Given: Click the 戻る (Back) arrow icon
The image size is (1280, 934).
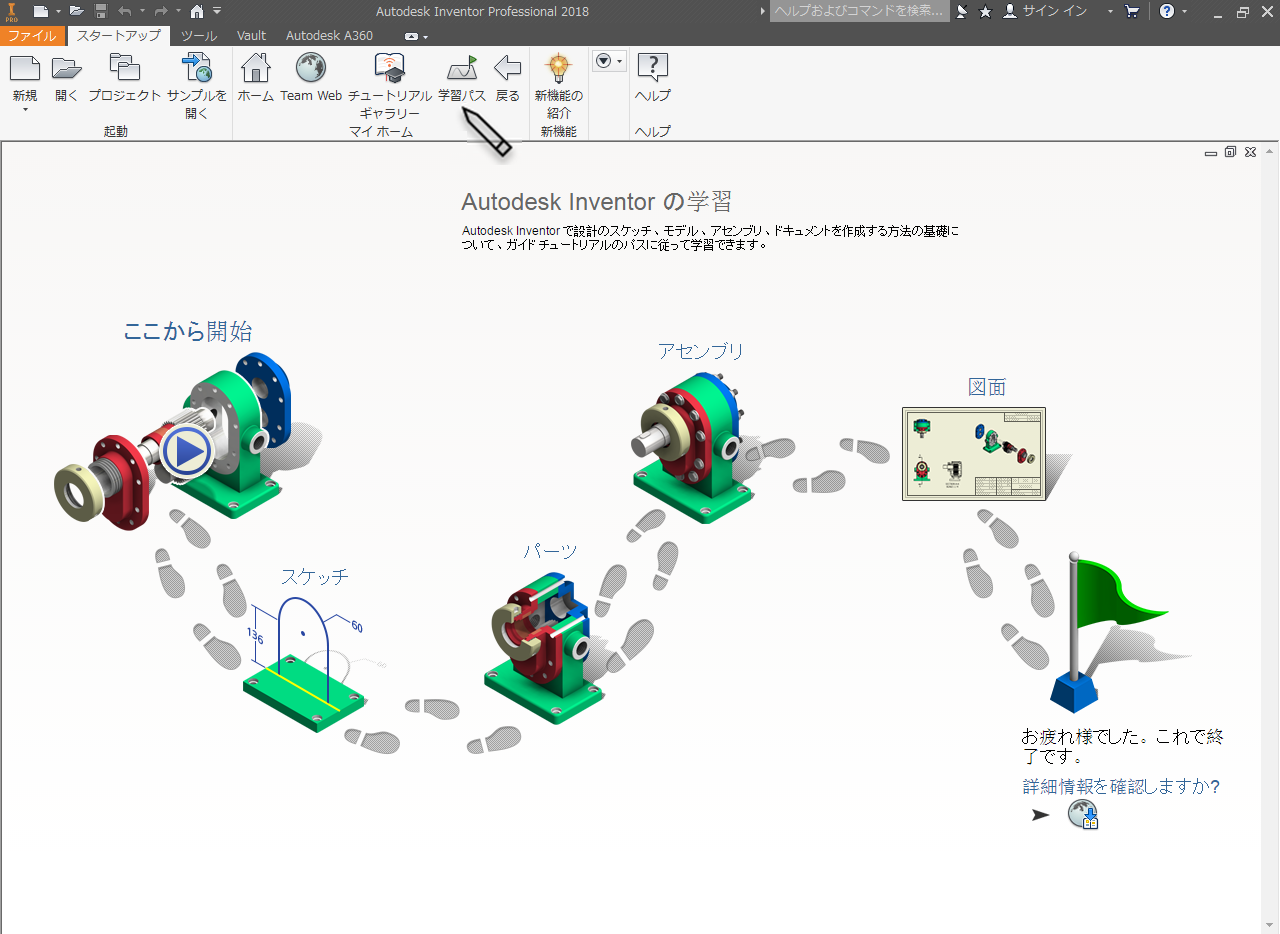Looking at the screenshot, I should coord(508,68).
